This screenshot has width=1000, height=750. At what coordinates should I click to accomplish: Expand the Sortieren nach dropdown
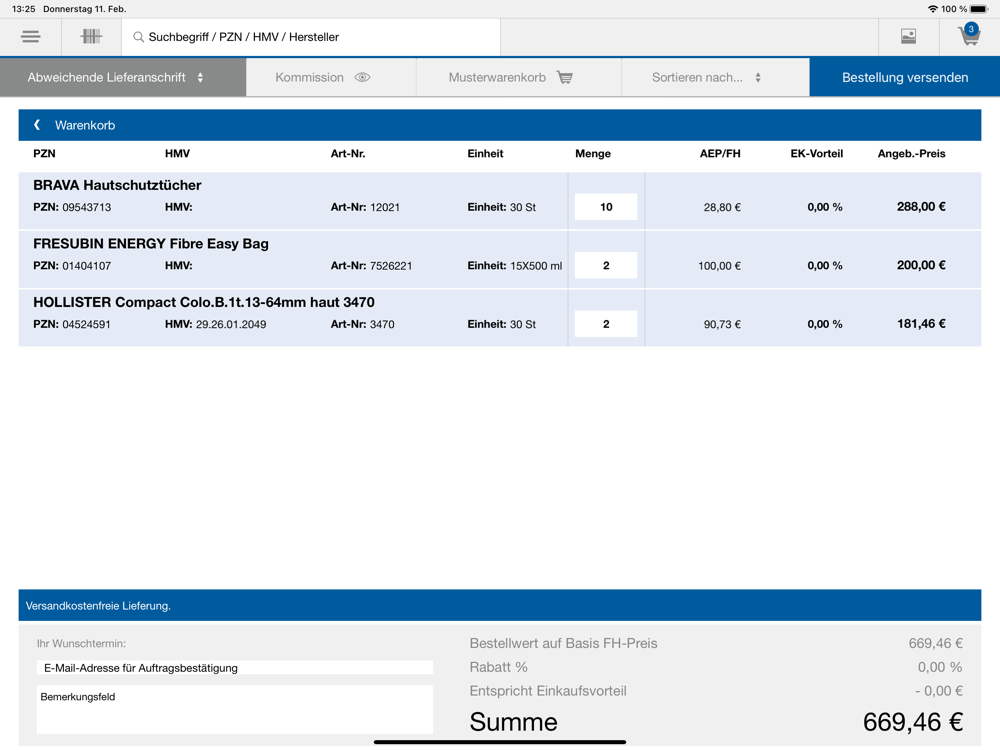click(x=716, y=77)
